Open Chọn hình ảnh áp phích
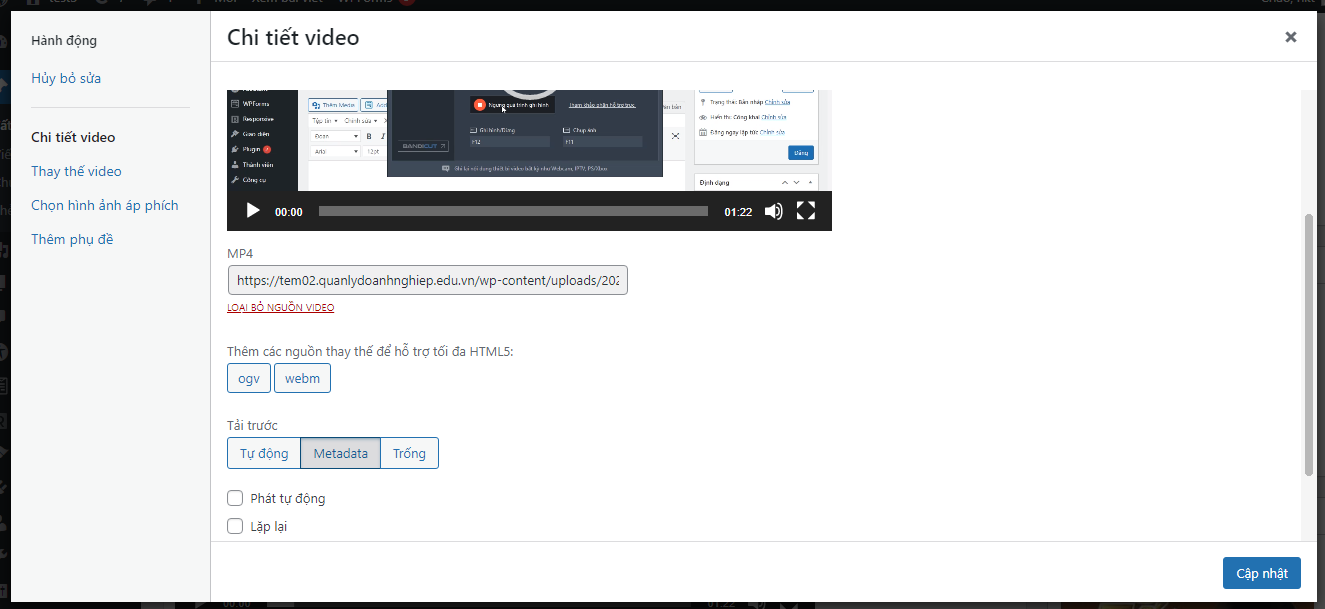This screenshot has height=609, width=1325. pyautogui.click(x=104, y=205)
